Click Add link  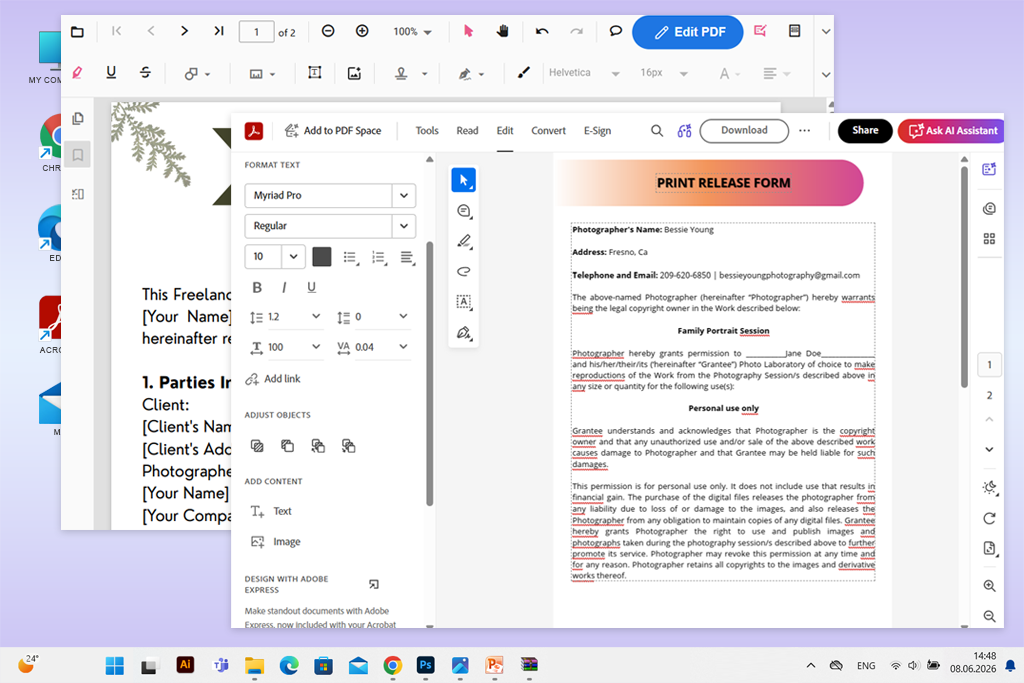pos(273,379)
